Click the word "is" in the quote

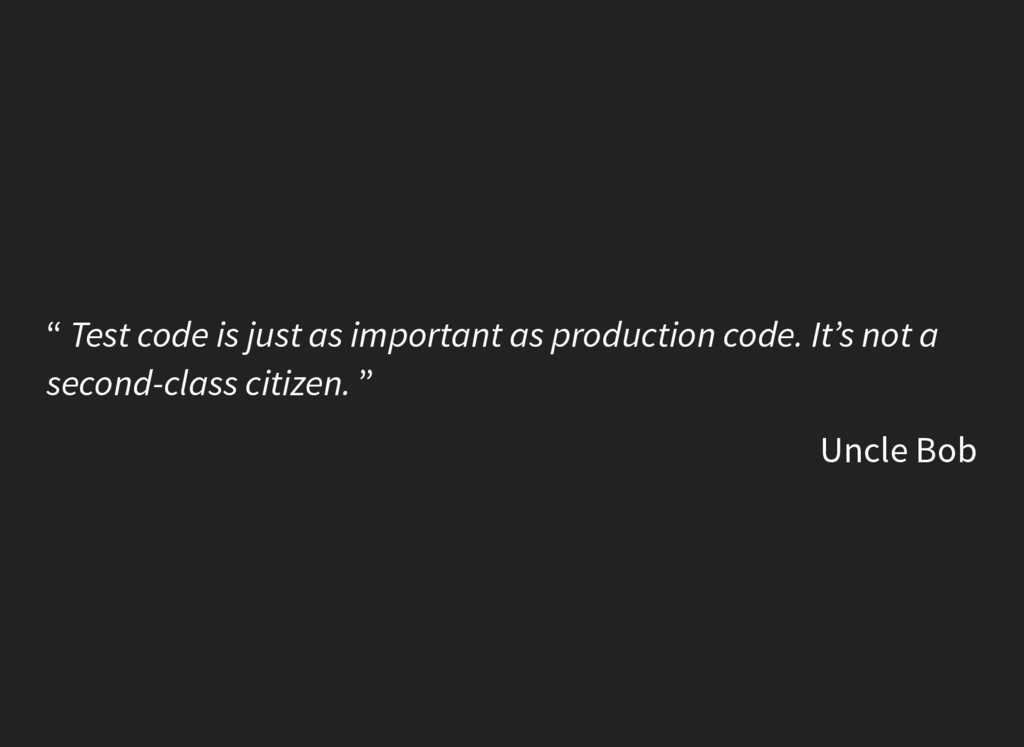227,336
